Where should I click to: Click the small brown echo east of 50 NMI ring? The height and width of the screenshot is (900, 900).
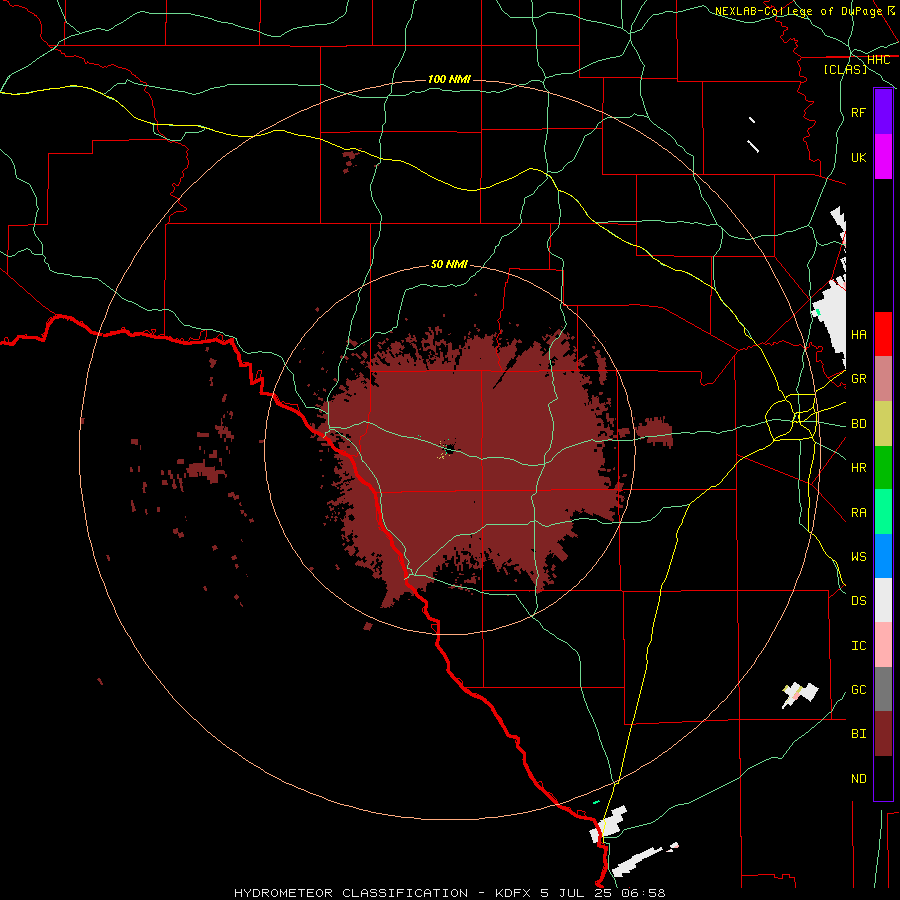point(654,432)
